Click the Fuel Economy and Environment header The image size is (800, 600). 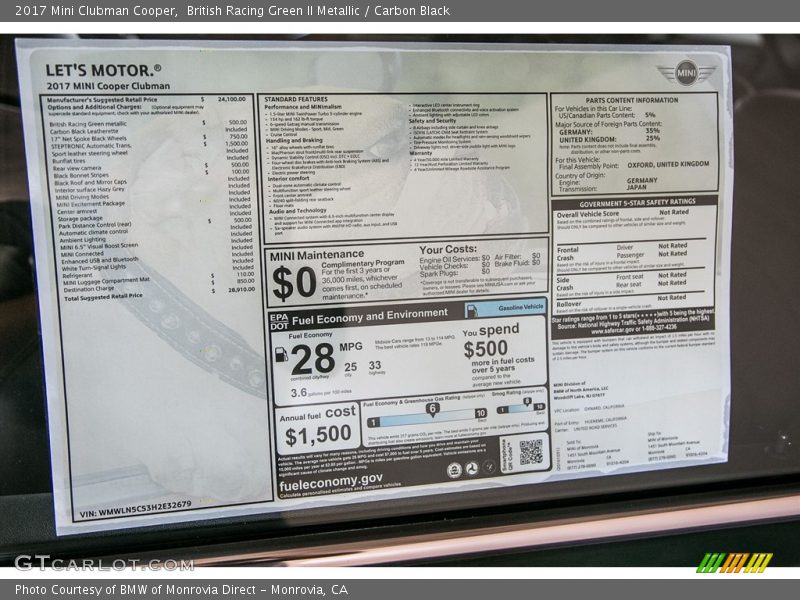click(370, 318)
